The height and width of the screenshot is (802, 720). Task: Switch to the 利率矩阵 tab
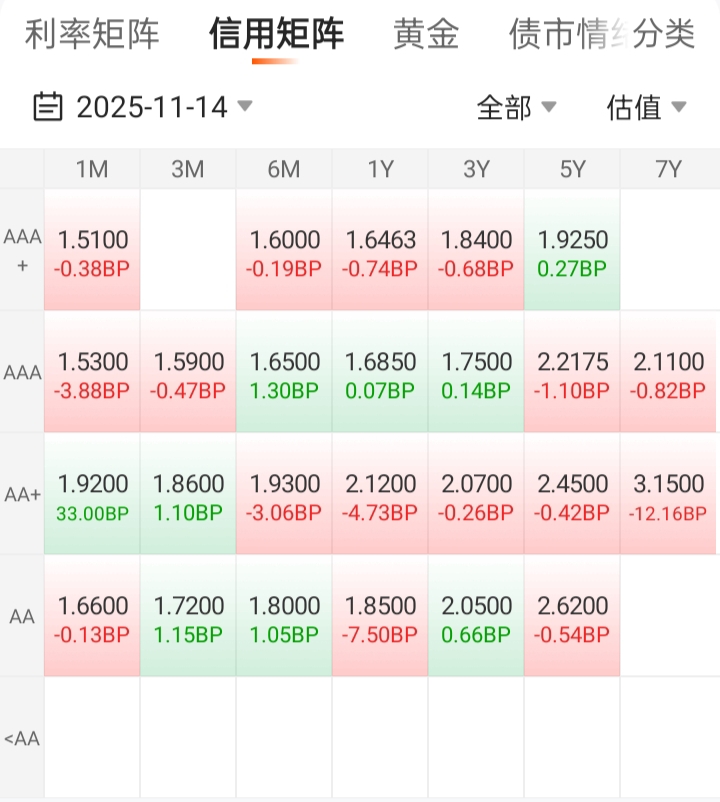[92, 34]
